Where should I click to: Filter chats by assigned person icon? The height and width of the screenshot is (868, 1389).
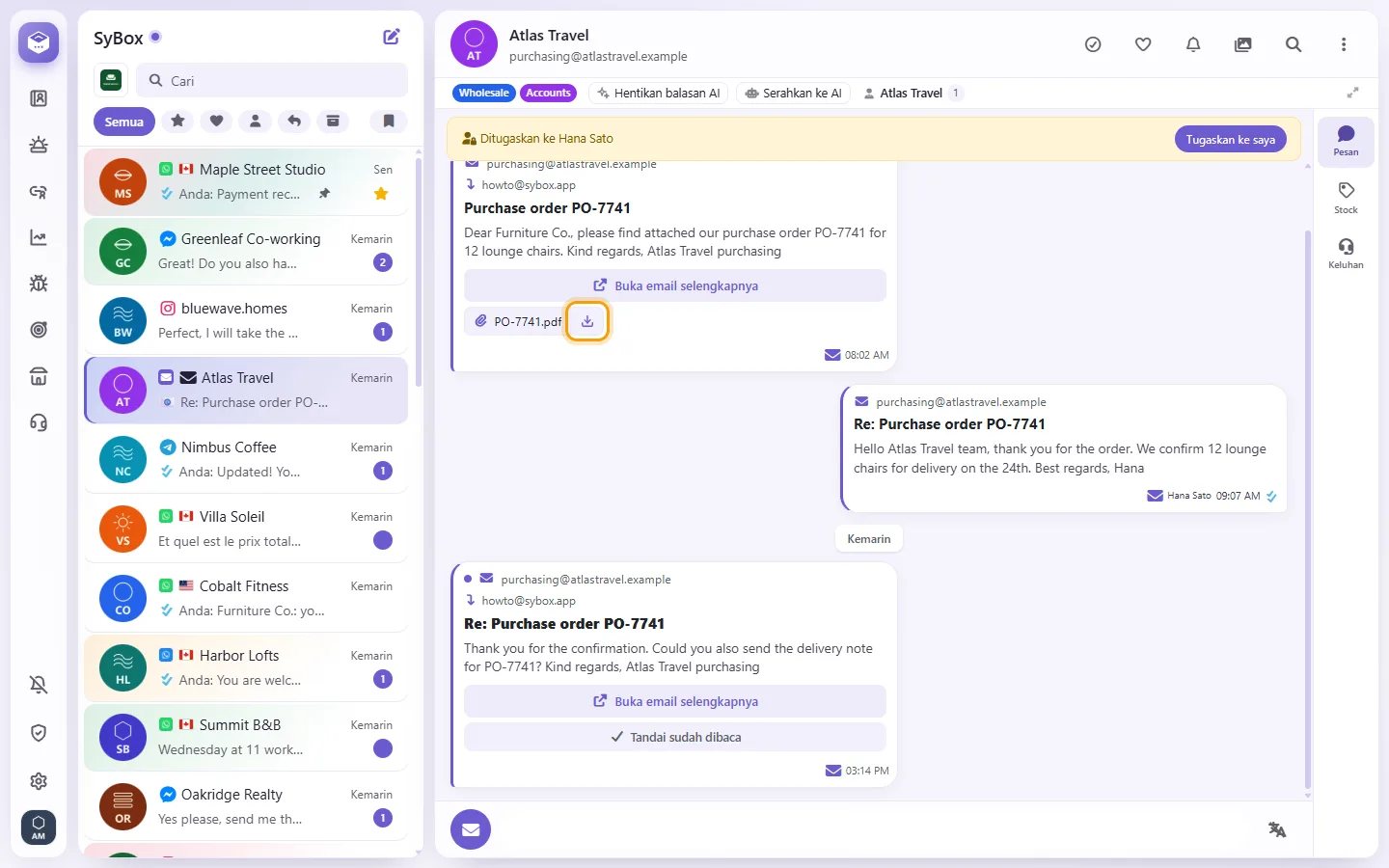(256, 122)
